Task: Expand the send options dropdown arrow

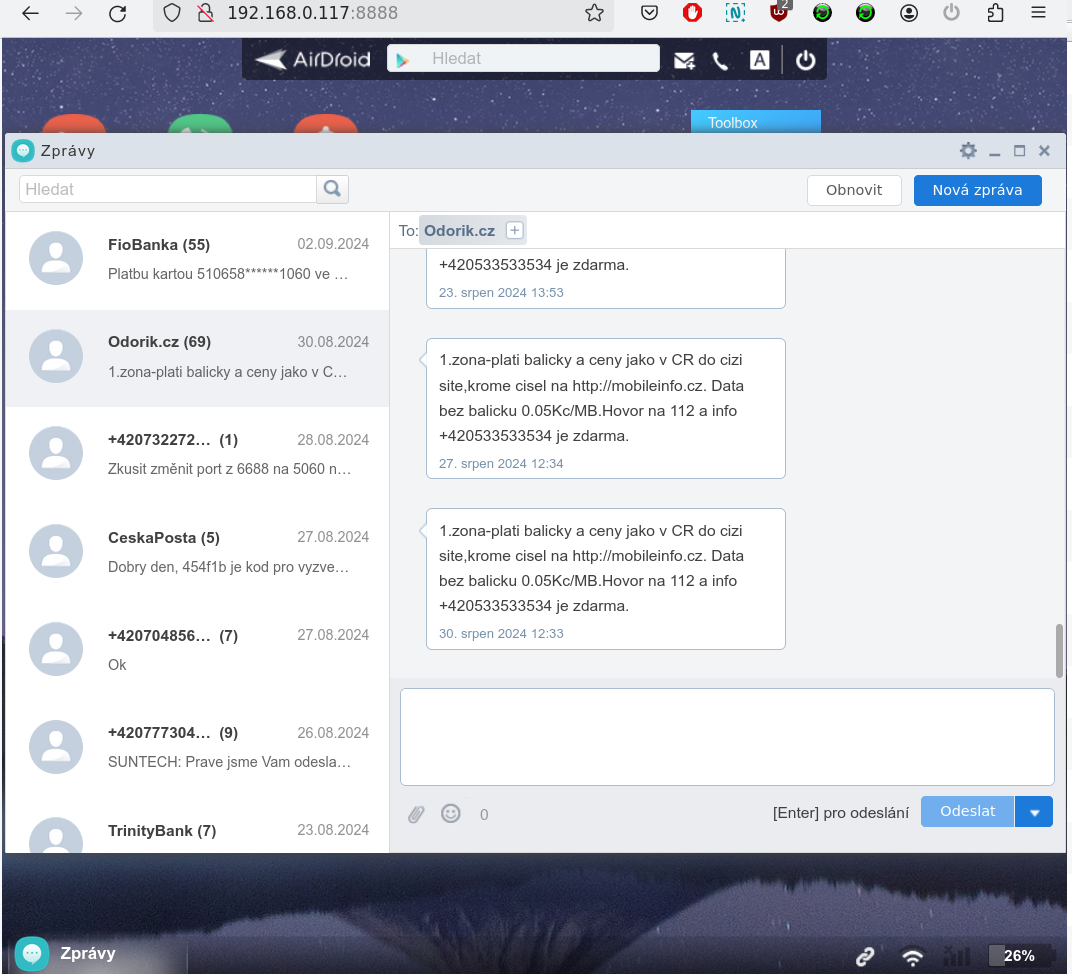Action: [x=1034, y=812]
